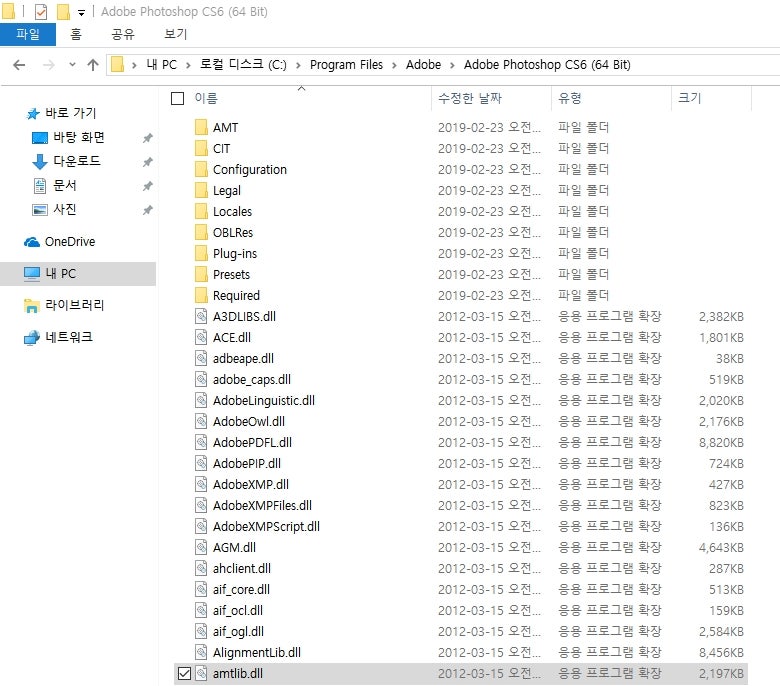
Task: Click Program Files in address path
Action: pos(346,65)
